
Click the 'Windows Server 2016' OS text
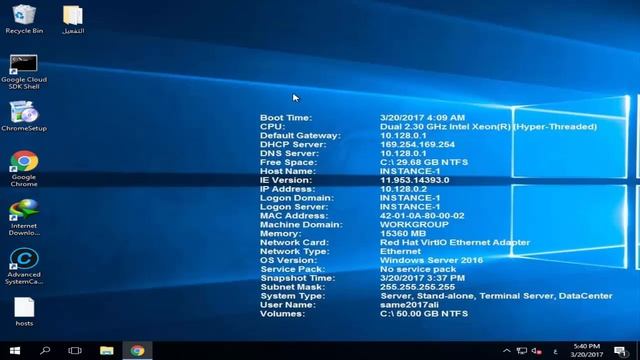[431, 260]
